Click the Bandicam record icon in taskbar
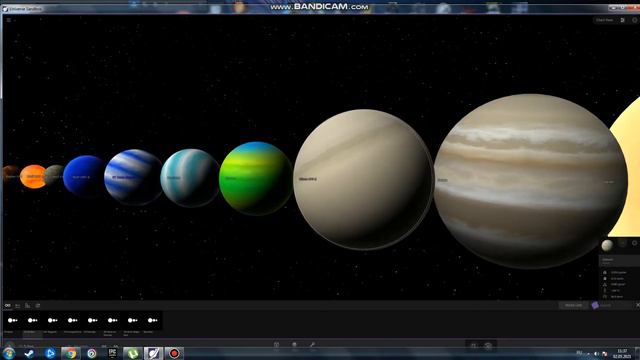Image resolution: width=640 pixels, height=360 pixels. 174,353
